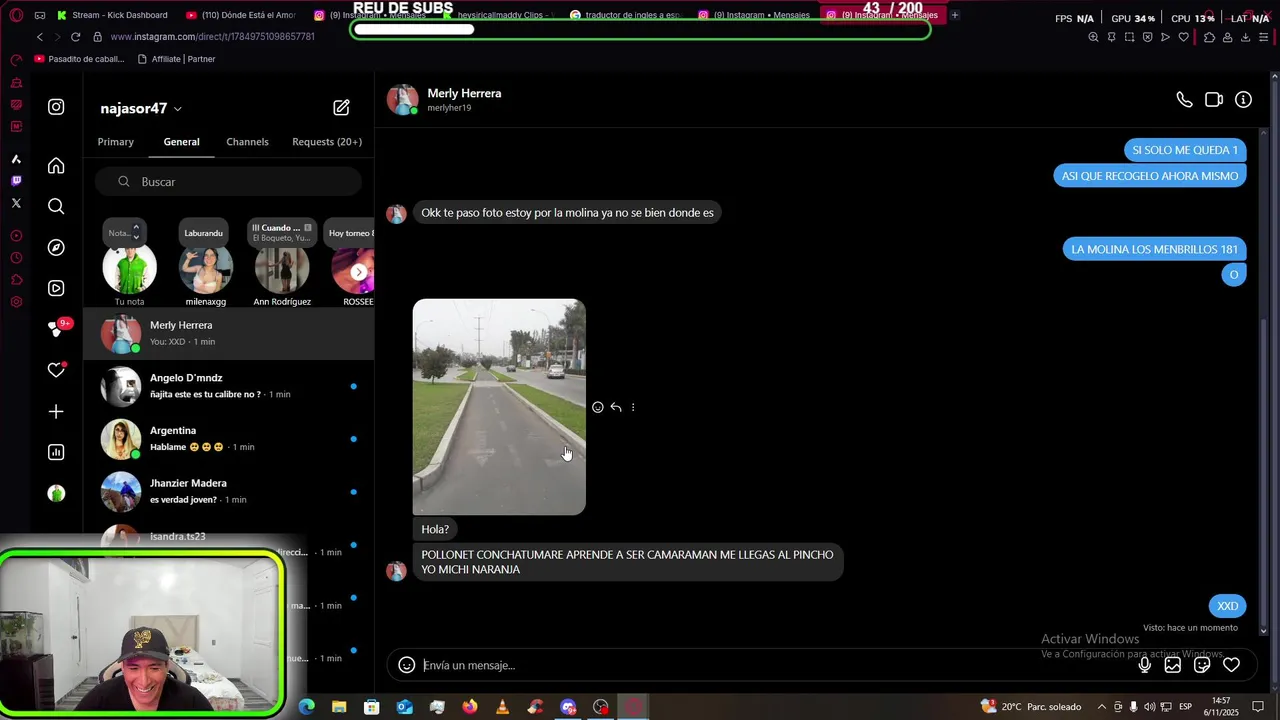
Task: Select the Merly Herrera conversation row
Action: (229, 333)
